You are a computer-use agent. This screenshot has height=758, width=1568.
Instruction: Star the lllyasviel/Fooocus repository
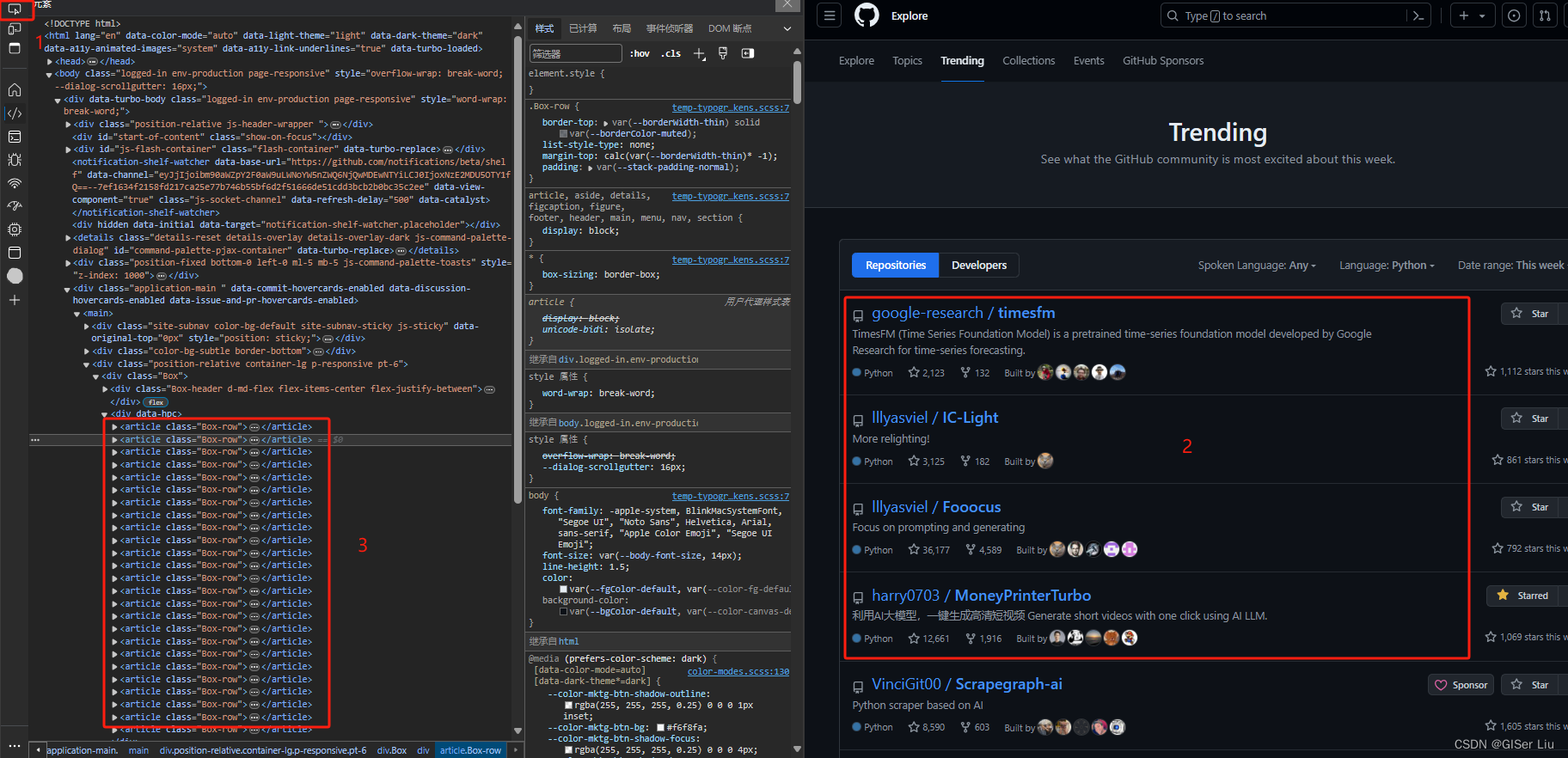[1531, 507]
